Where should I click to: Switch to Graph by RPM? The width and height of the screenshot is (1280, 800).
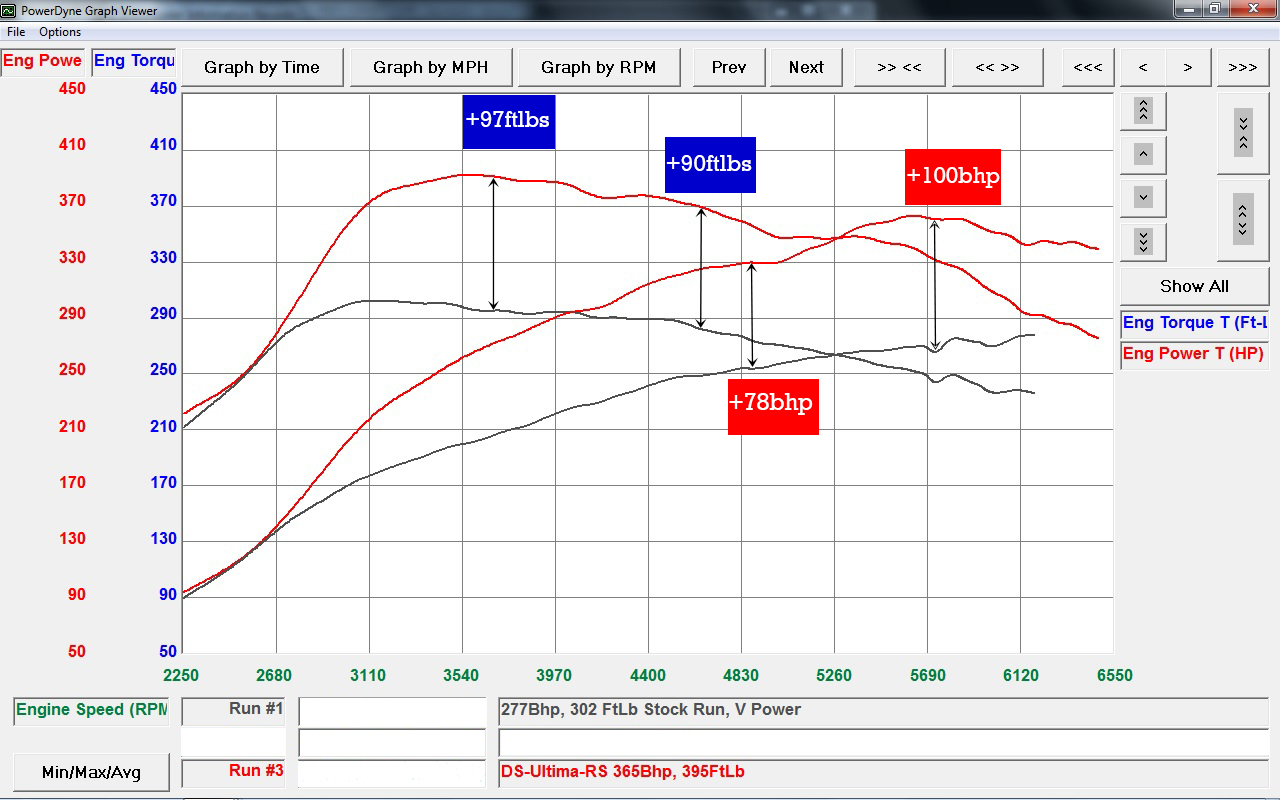pyautogui.click(x=599, y=67)
